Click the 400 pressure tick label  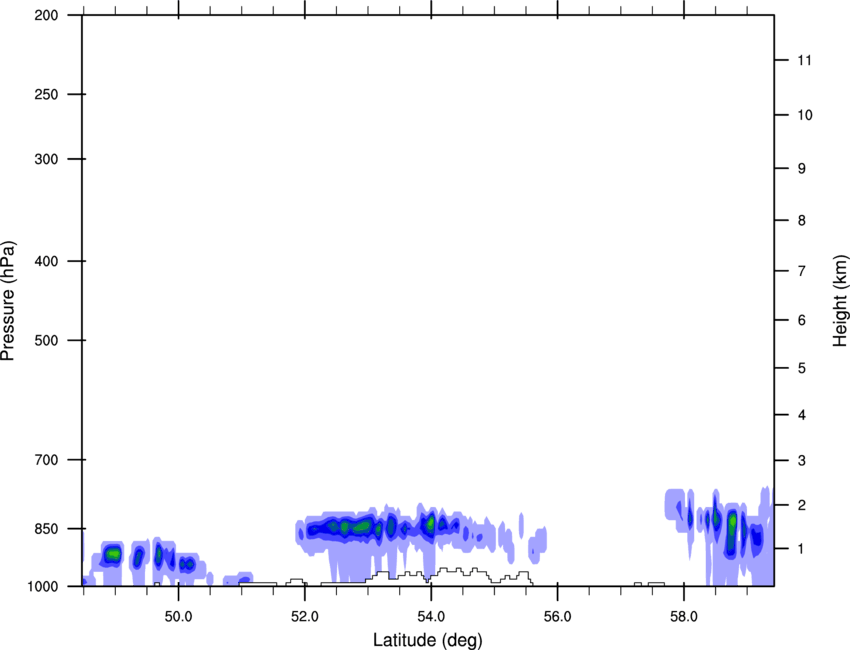coord(46,261)
